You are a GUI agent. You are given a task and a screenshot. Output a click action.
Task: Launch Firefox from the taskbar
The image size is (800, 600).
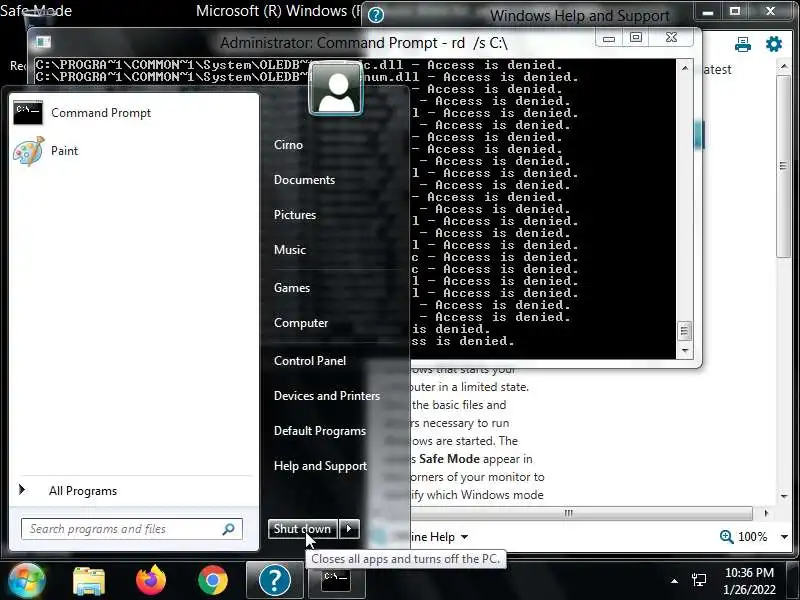[151, 581]
